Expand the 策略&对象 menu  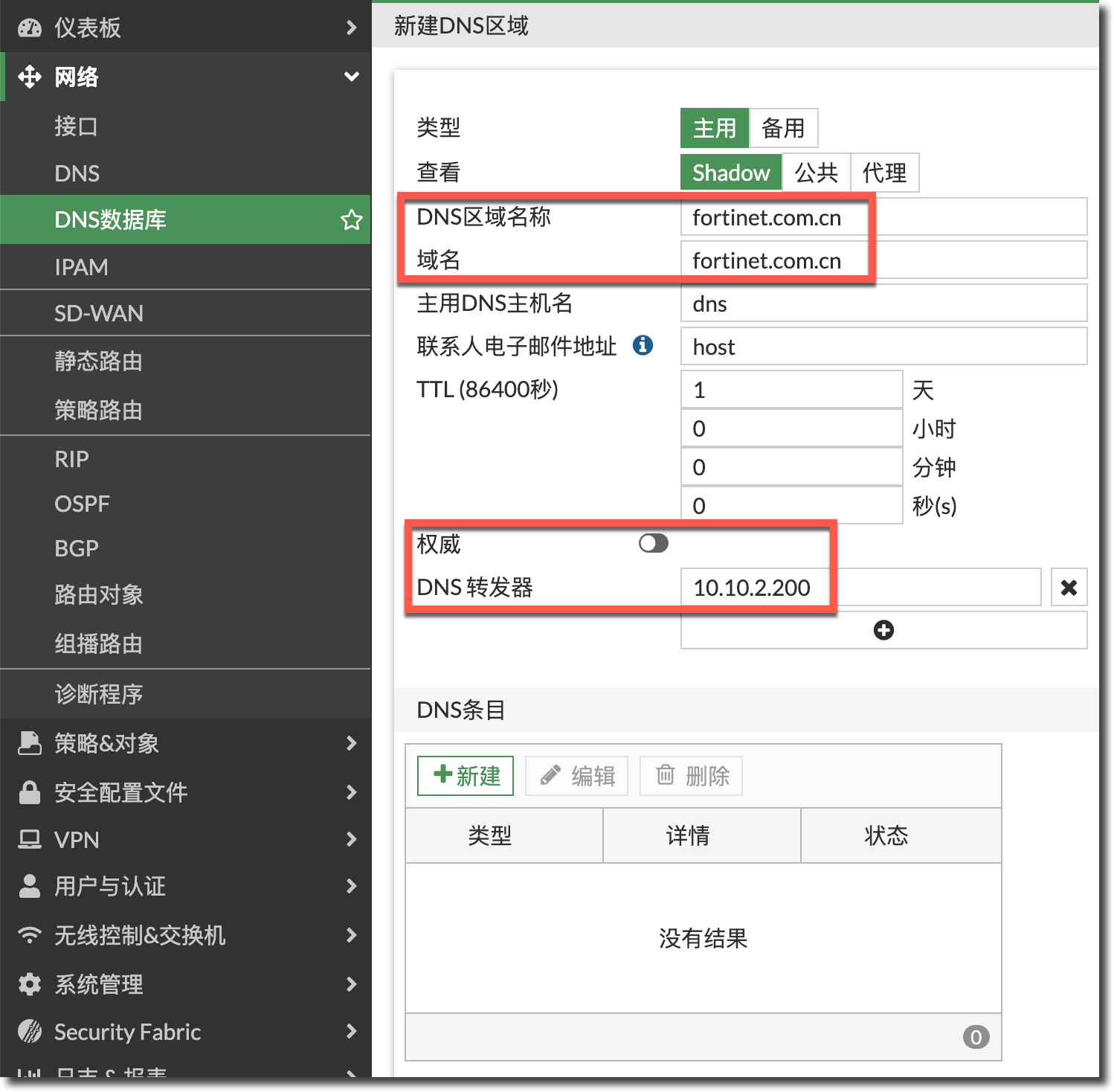[x=351, y=743]
